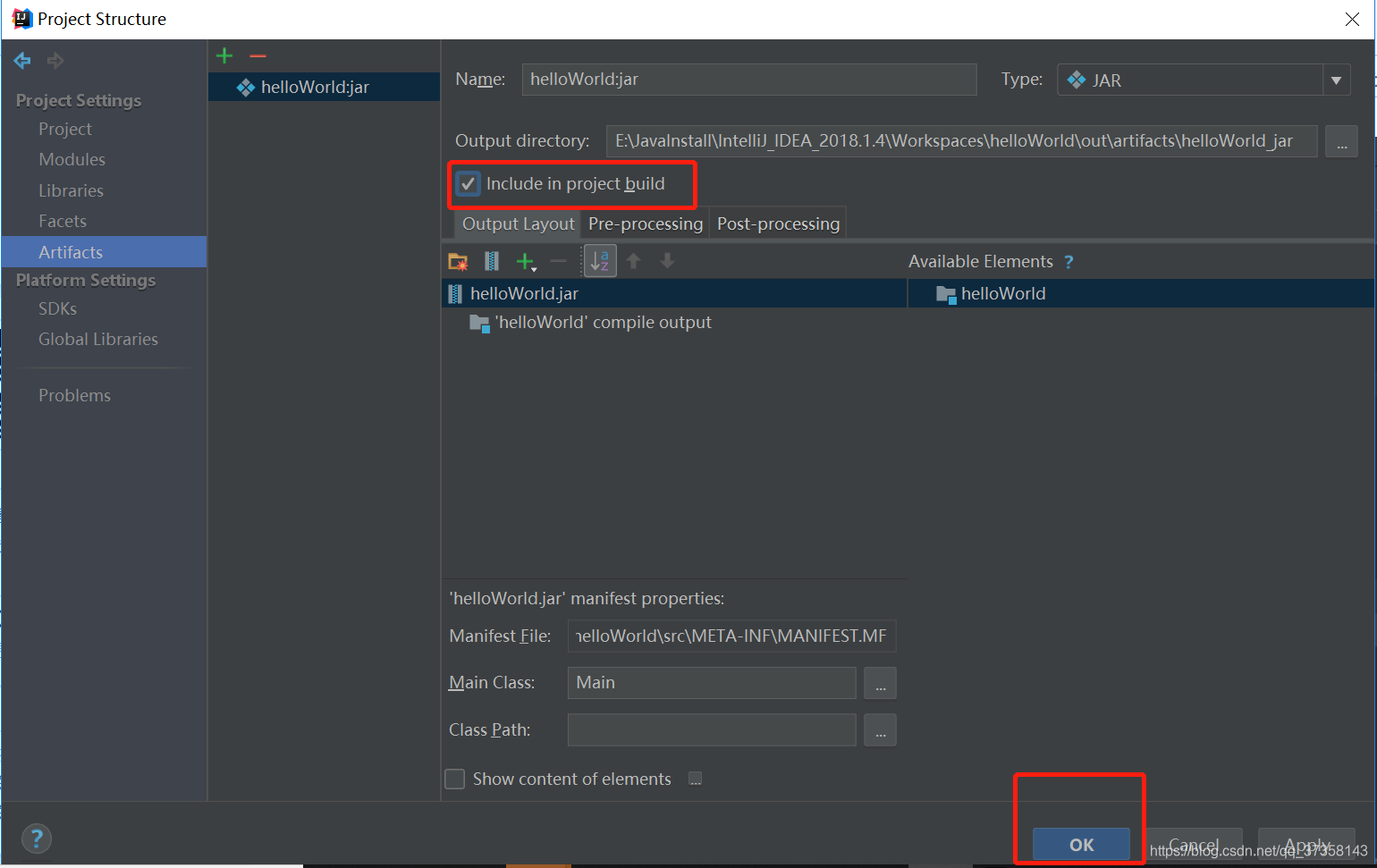Move element up with arrow icon

click(x=634, y=261)
